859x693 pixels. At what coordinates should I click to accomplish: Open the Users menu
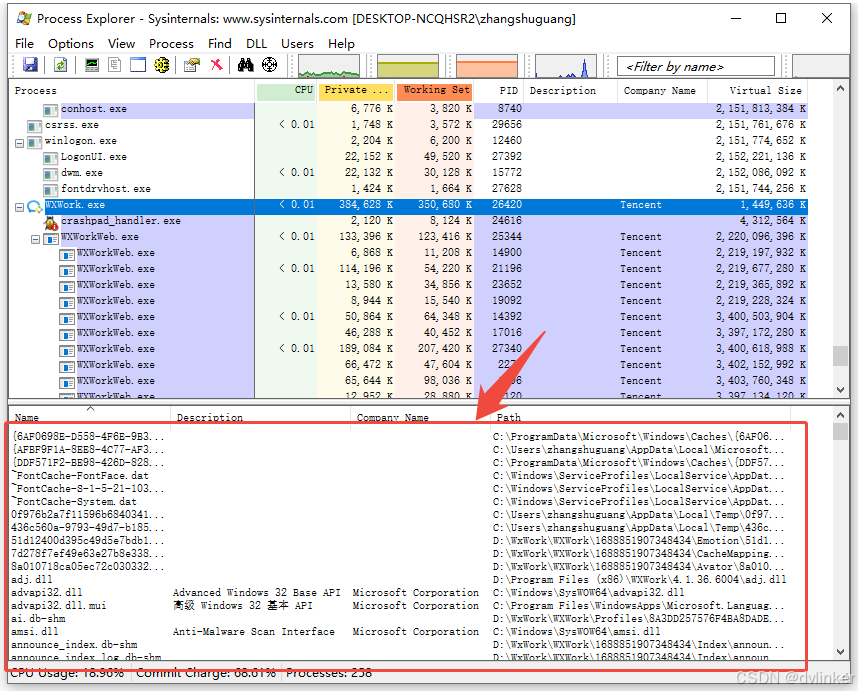[297, 43]
